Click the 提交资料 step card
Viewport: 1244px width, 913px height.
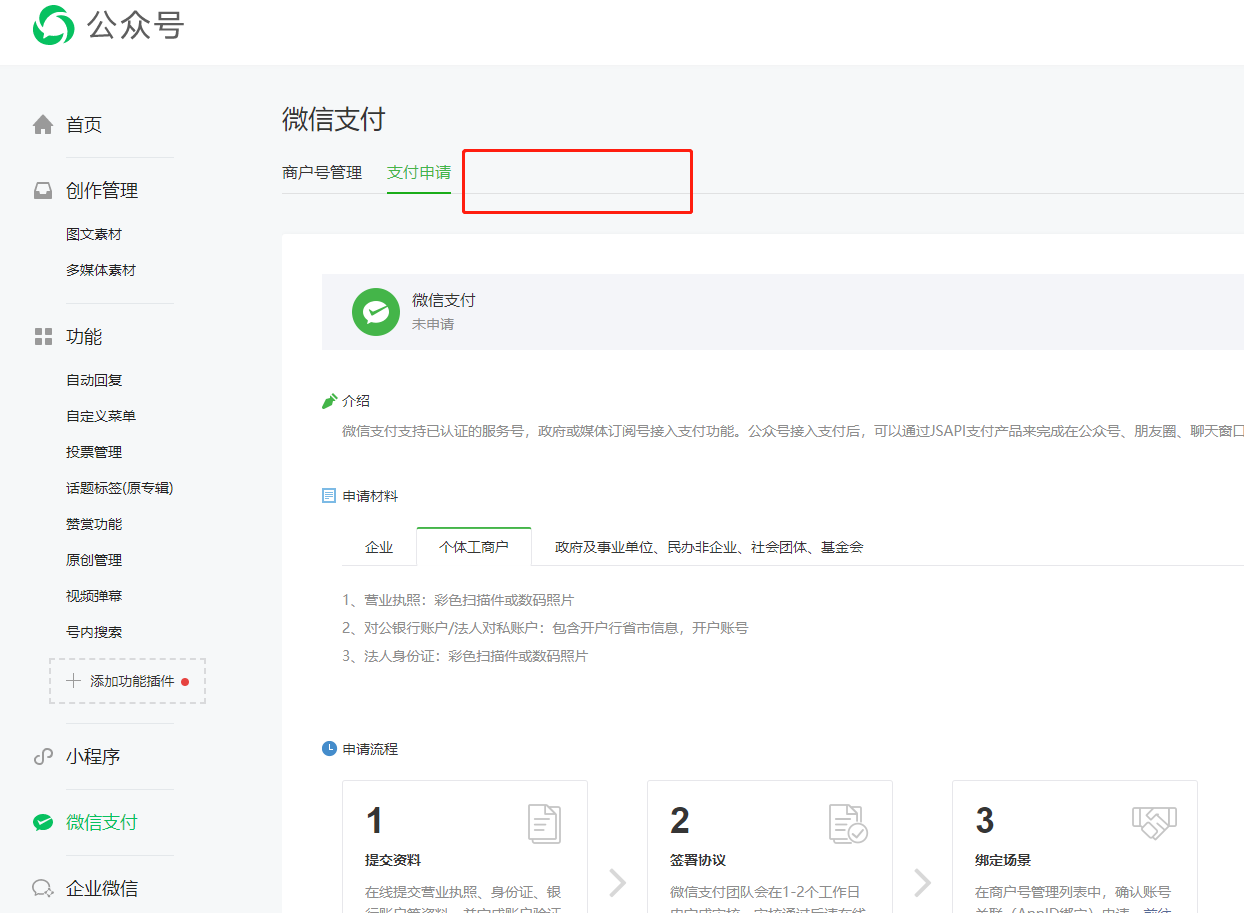coord(465,846)
